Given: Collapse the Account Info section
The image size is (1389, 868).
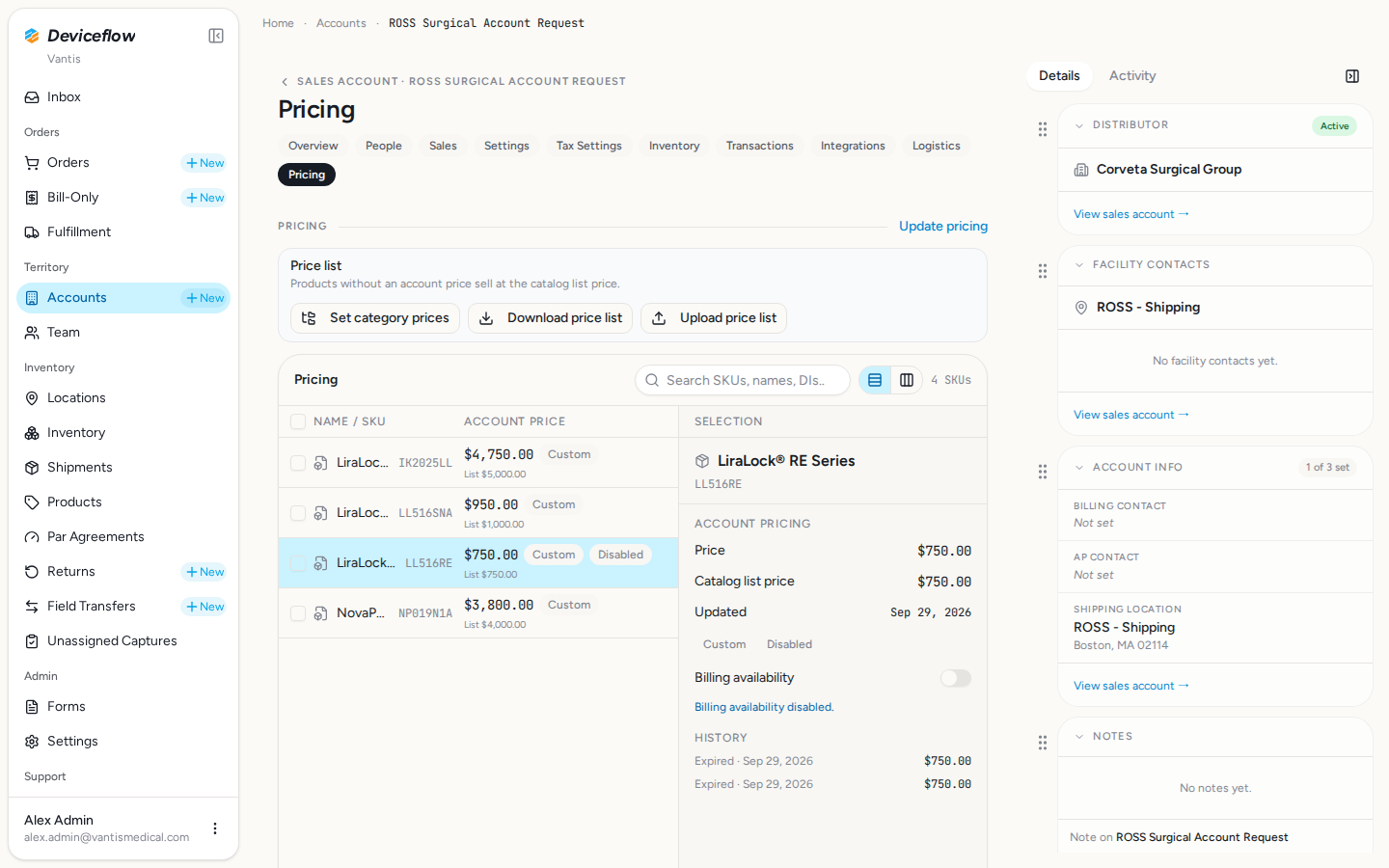Looking at the screenshot, I should pos(1079,468).
